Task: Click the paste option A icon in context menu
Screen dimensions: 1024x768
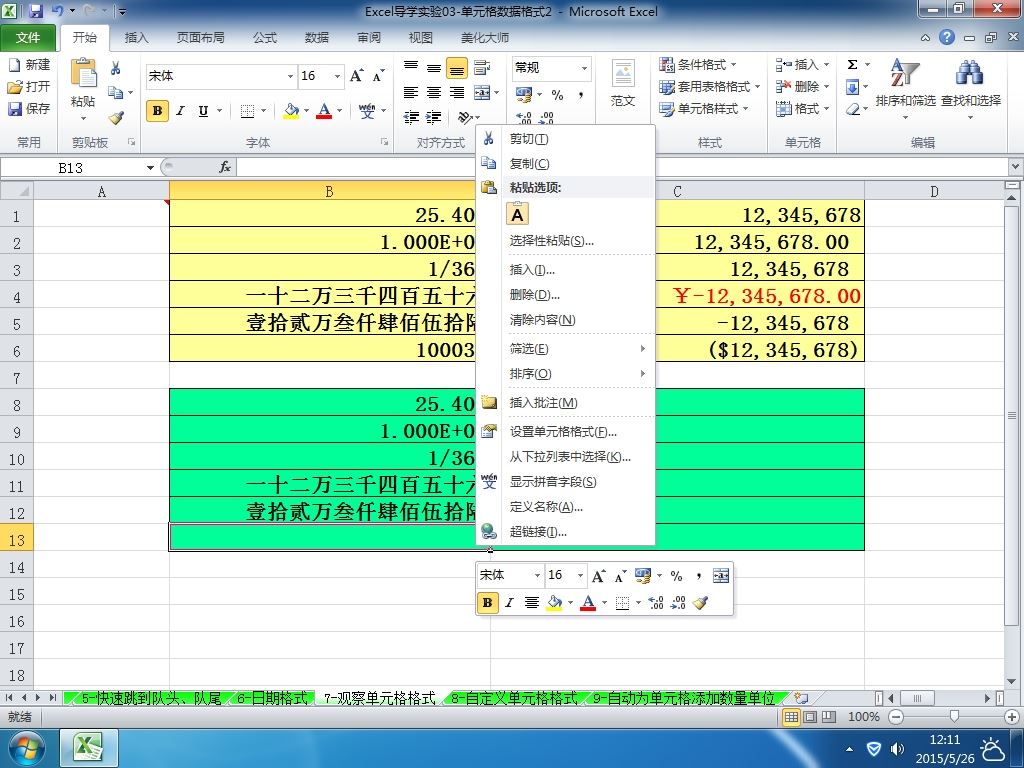Action: point(517,214)
